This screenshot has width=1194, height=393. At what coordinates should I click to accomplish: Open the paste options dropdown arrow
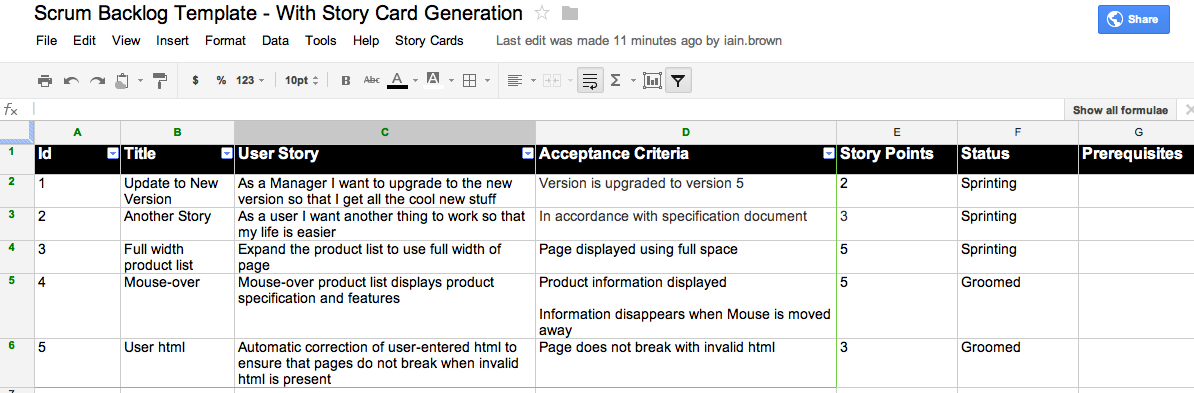pos(141,80)
